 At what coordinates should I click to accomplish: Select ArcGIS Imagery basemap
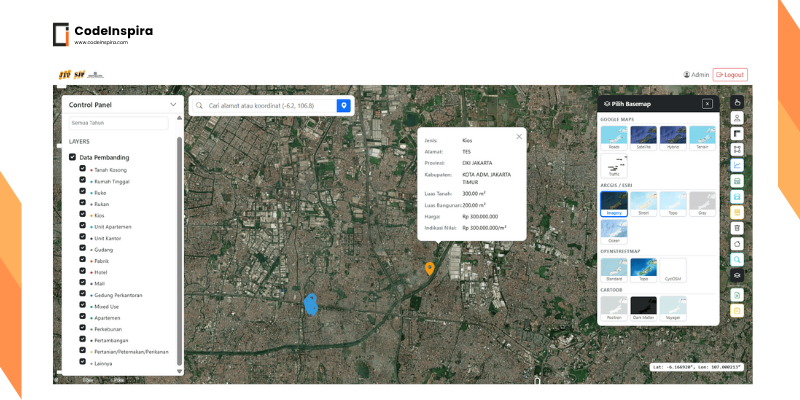[614, 204]
